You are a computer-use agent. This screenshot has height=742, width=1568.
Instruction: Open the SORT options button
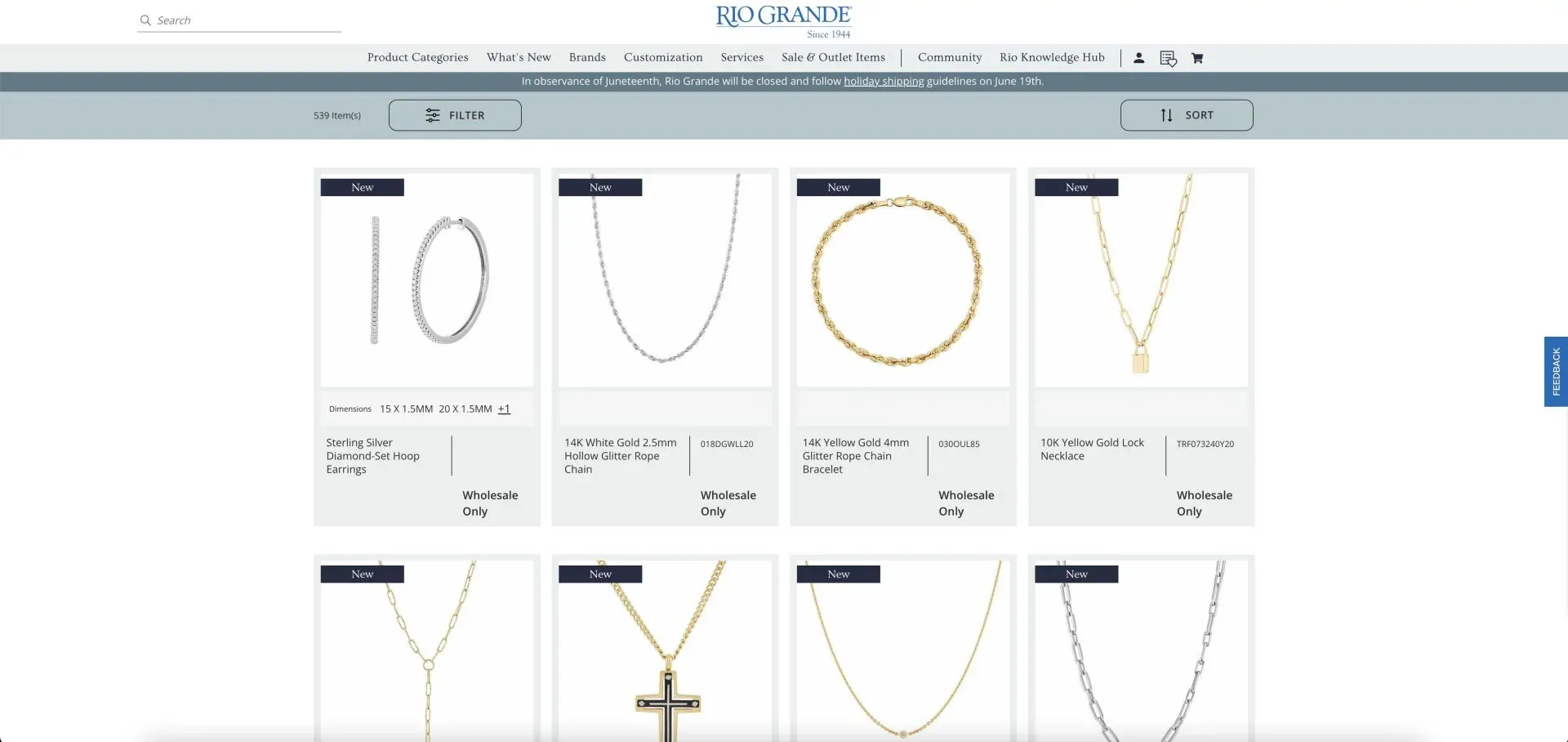click(1187, 115)
